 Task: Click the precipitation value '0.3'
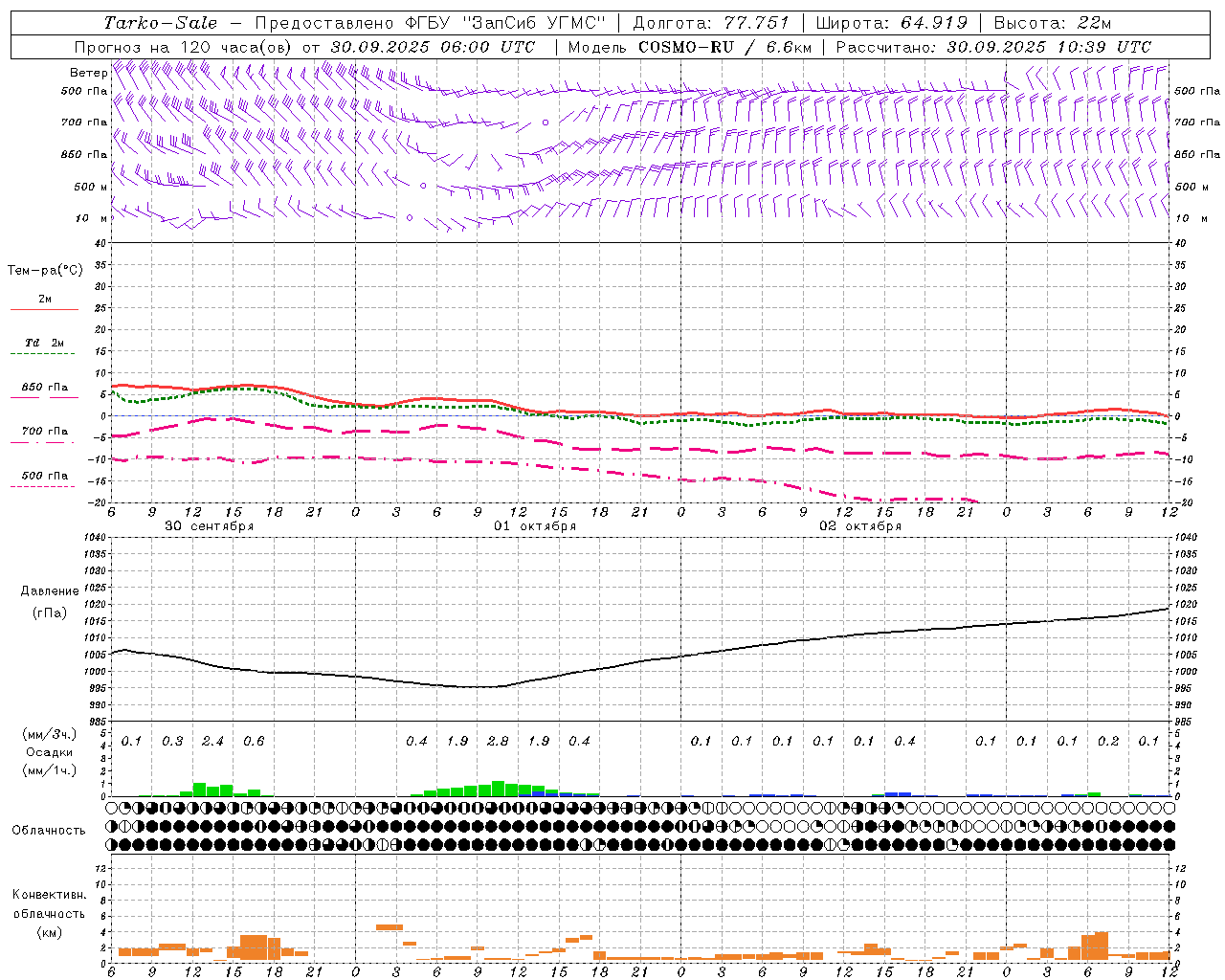[172, 742]
